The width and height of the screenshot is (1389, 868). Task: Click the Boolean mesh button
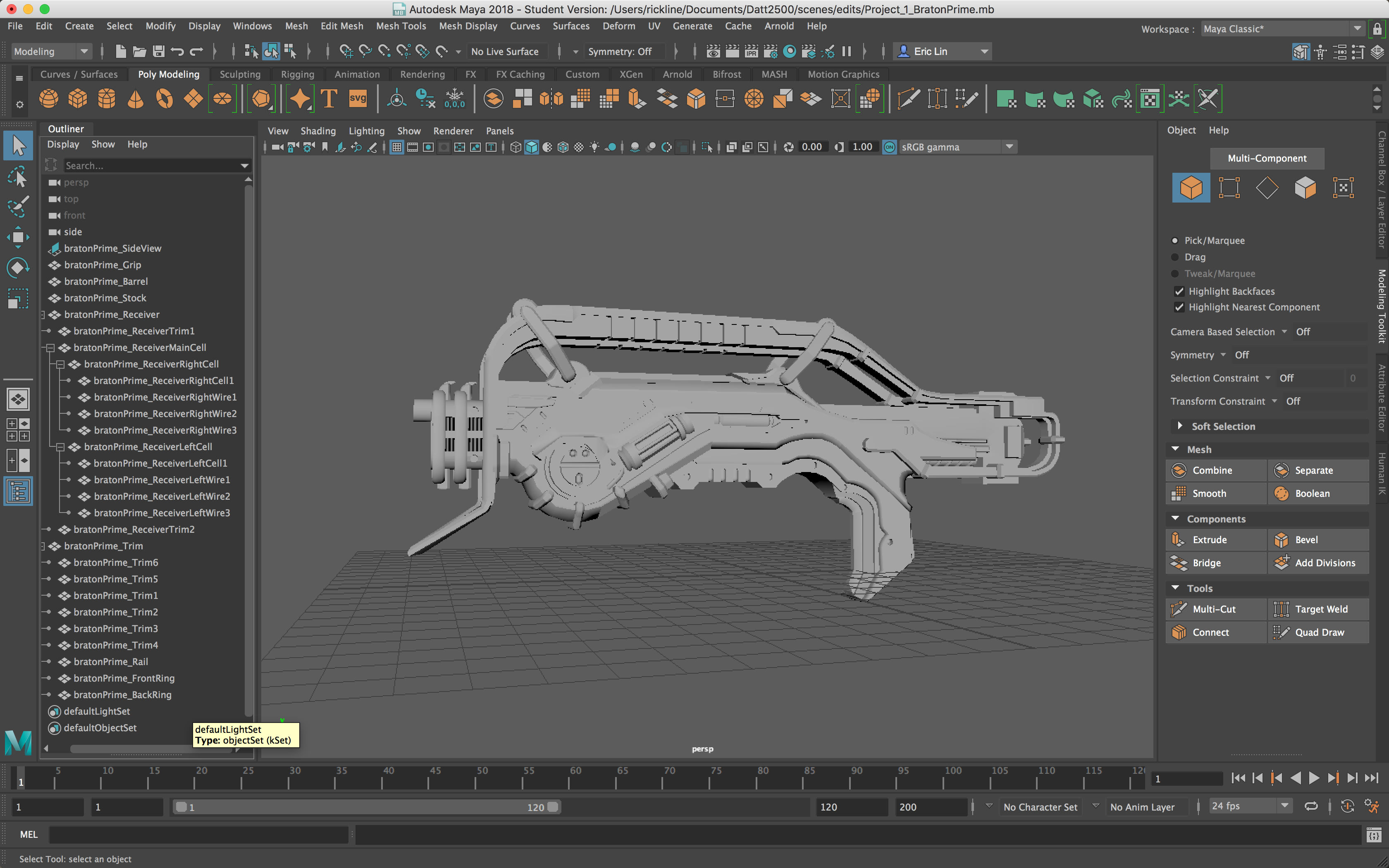1312,494
